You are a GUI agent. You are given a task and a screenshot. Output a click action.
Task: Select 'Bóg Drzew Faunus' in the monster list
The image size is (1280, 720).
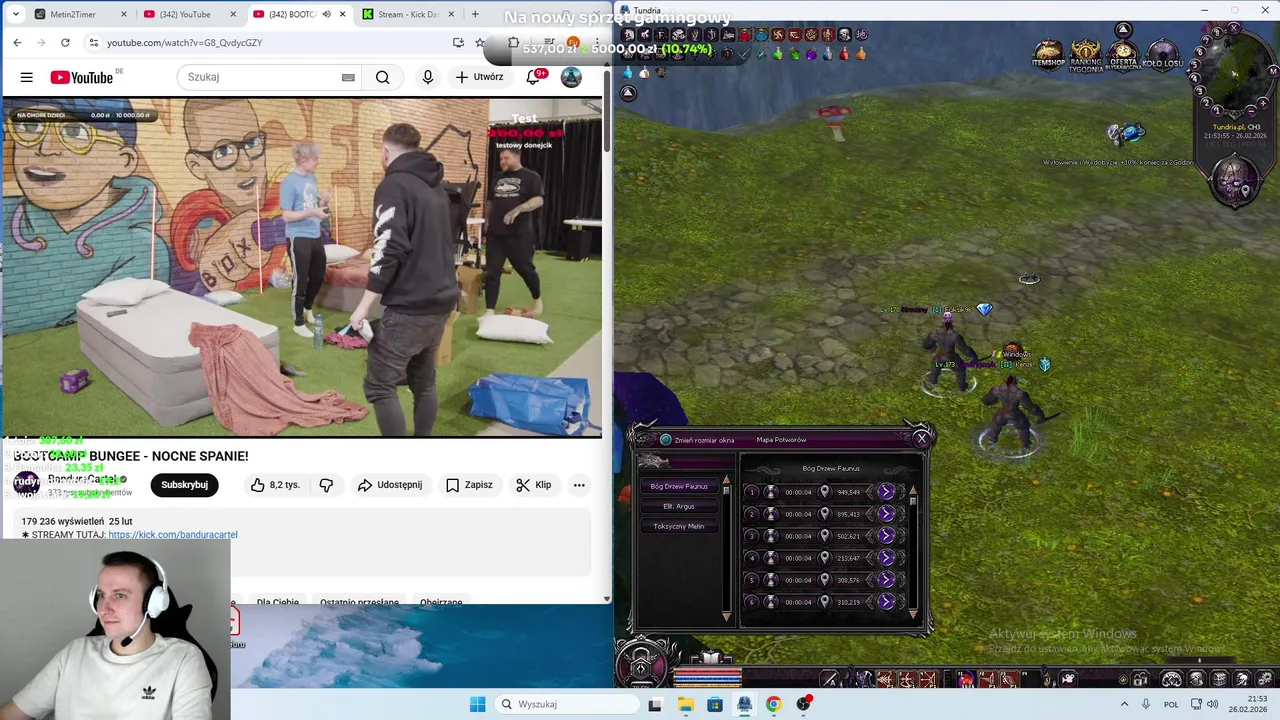(679, 486)
